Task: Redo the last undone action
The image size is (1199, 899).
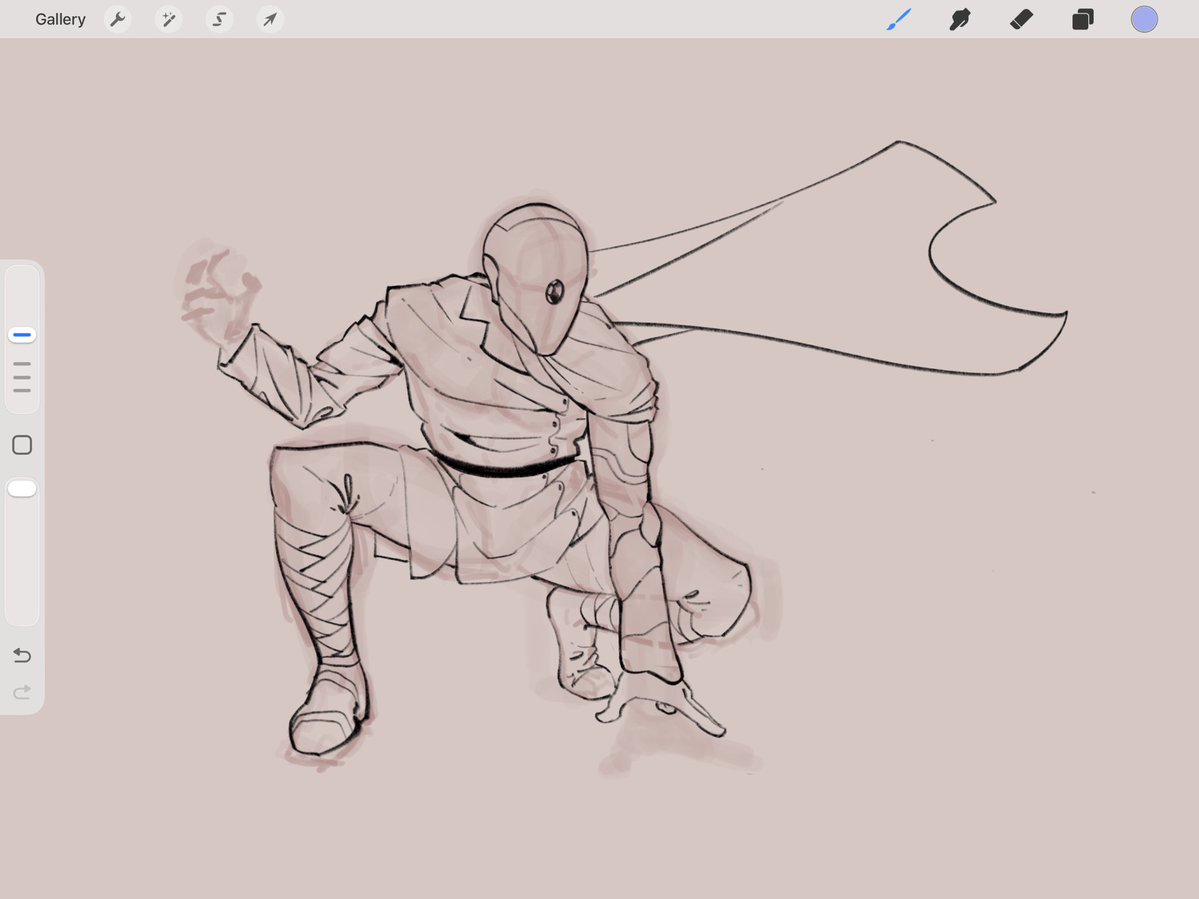Action: pyautogui.click(x=22, y=692)
